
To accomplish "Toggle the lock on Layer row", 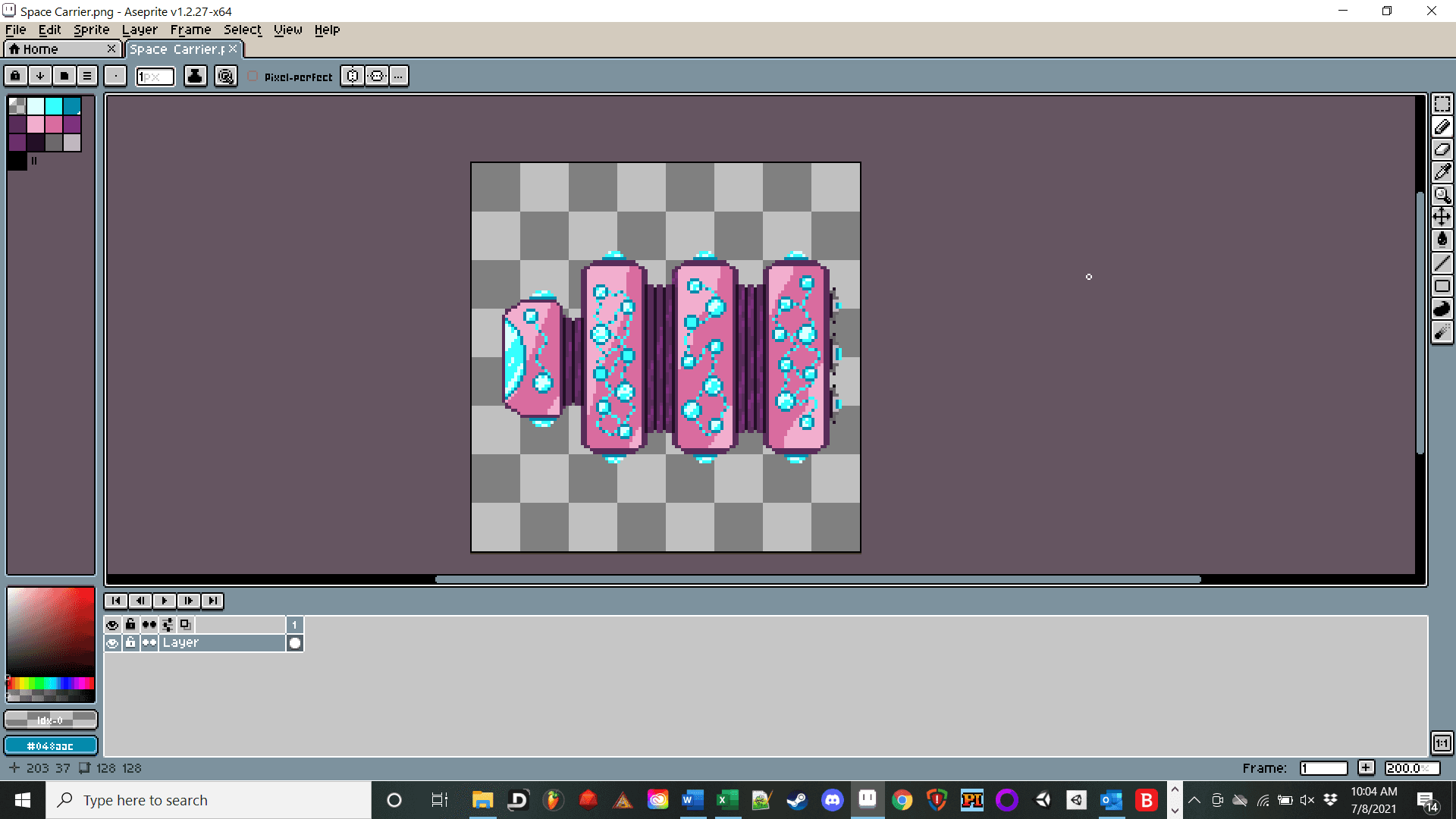I will (x=130, y=643).
